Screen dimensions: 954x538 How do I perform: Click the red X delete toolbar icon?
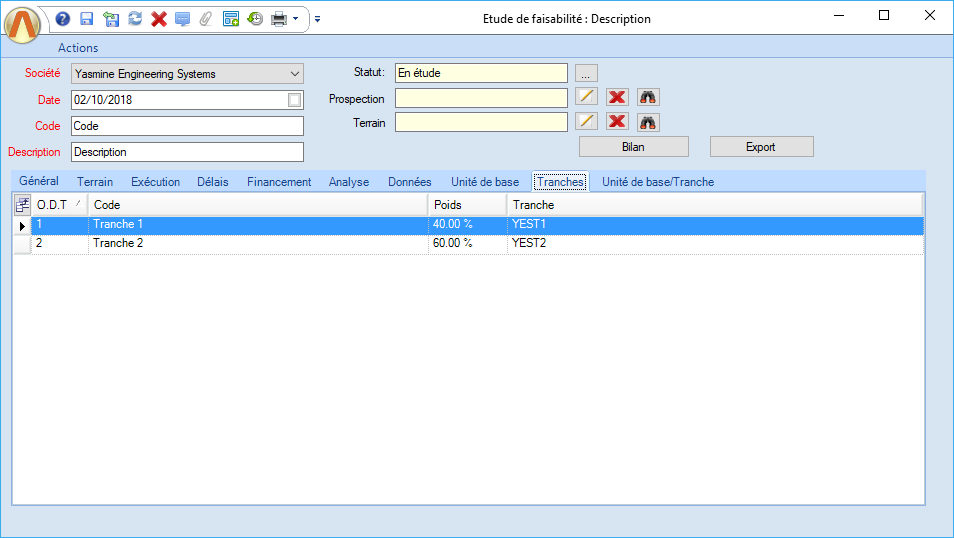tap(159, 18)
